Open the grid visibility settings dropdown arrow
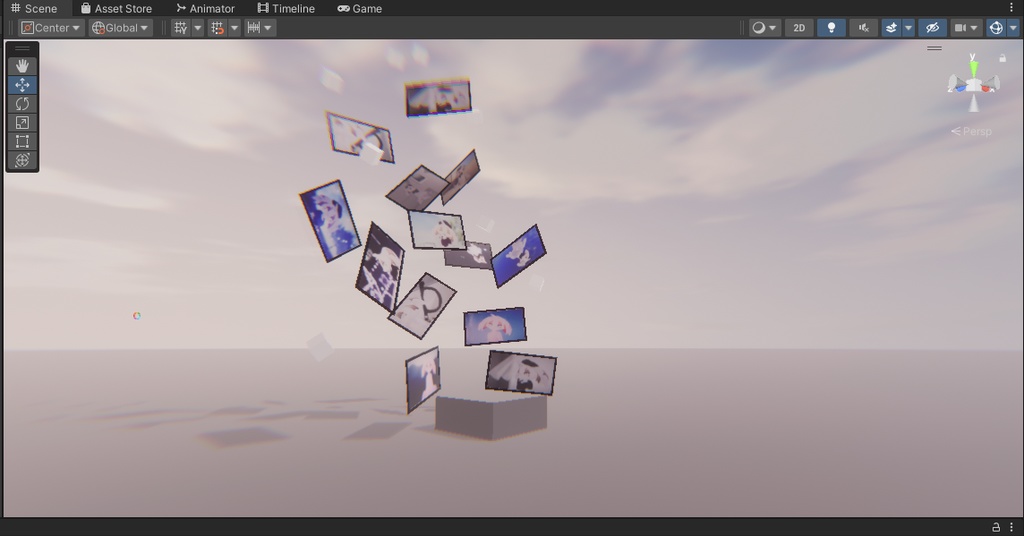The width and height of the screenshot is (1024, 536). tap(198, 27)
